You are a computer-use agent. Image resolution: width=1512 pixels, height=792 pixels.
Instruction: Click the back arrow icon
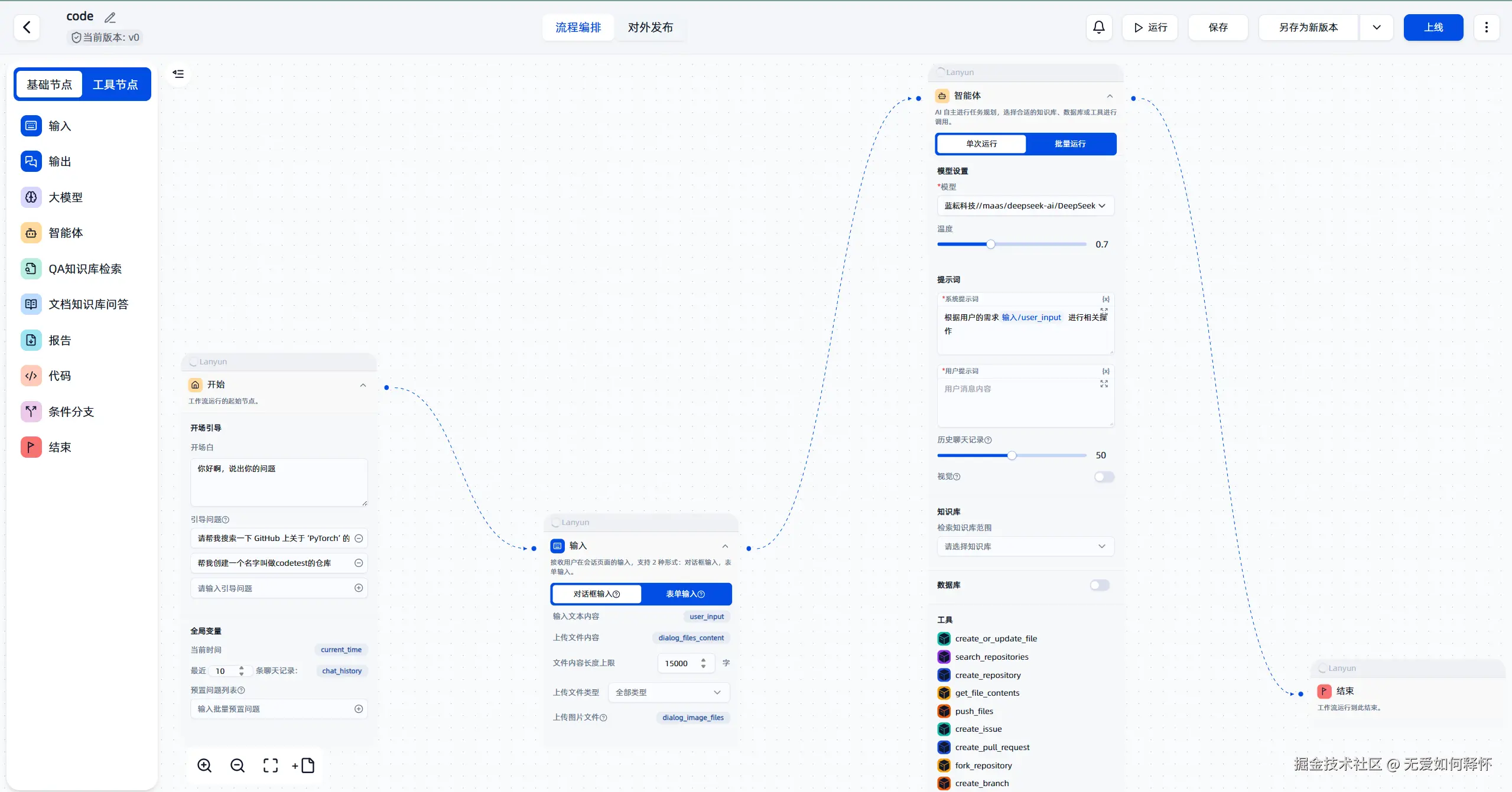[27, 27]
